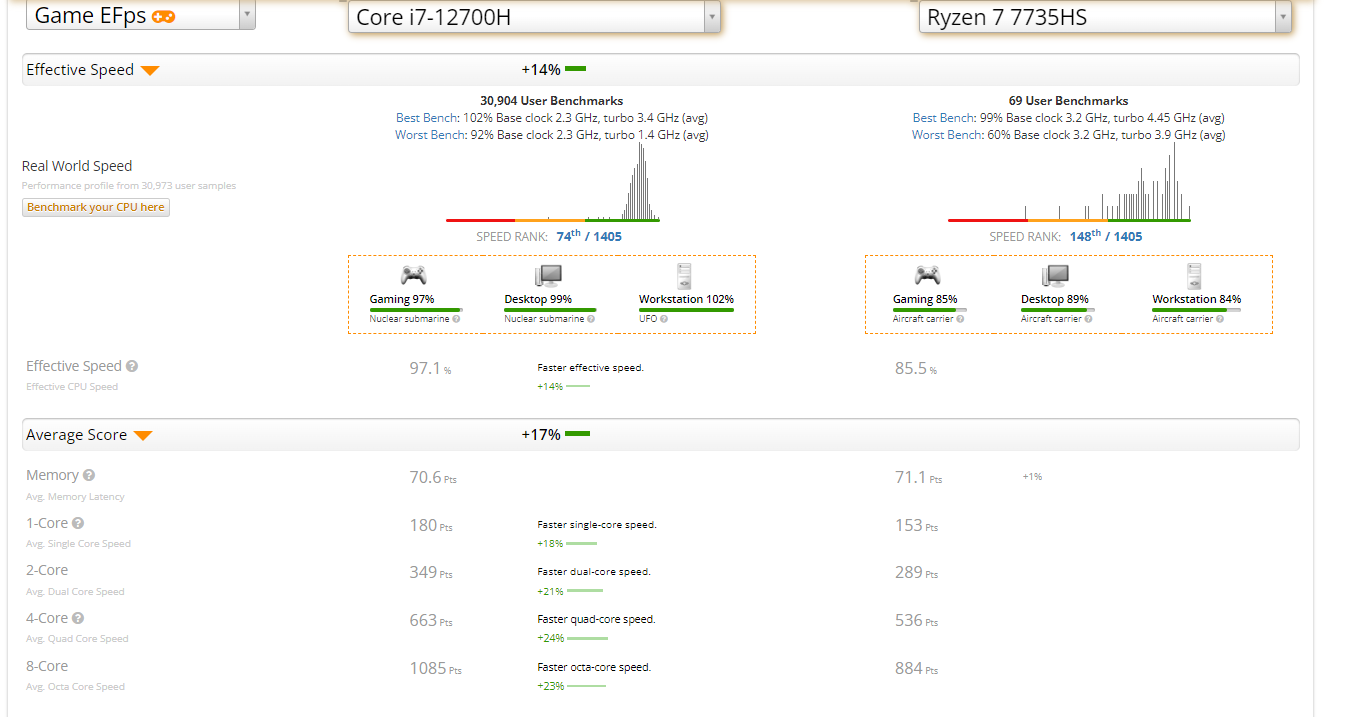
Task: Click the 71.1 Pts memory score
Action: (x=918, y=478)
